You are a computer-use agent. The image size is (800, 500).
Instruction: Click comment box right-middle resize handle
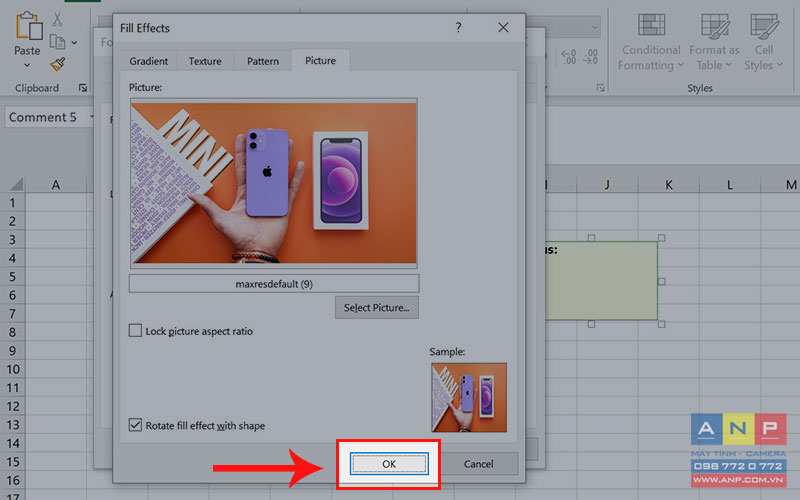(x=662, y=281)
